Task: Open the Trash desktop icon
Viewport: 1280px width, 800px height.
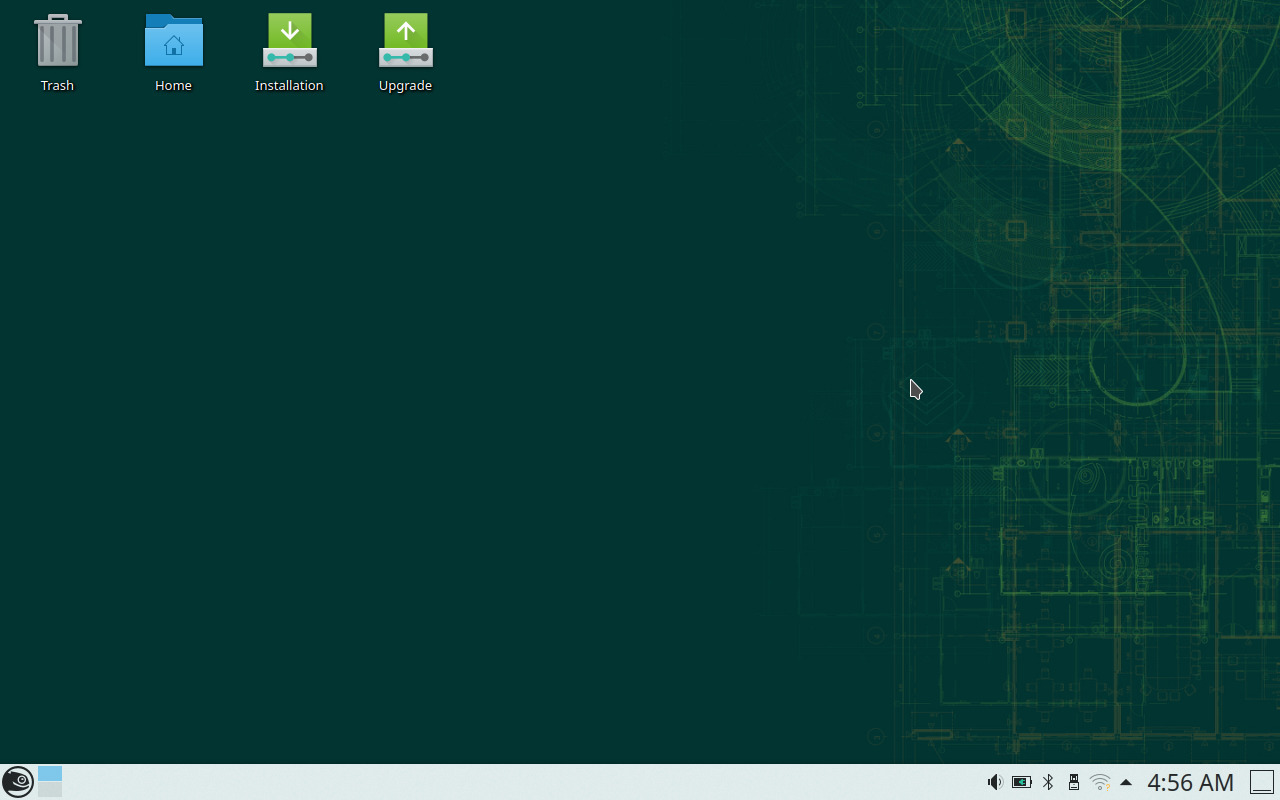Action: pyautogui.click(x=57, y=41)
